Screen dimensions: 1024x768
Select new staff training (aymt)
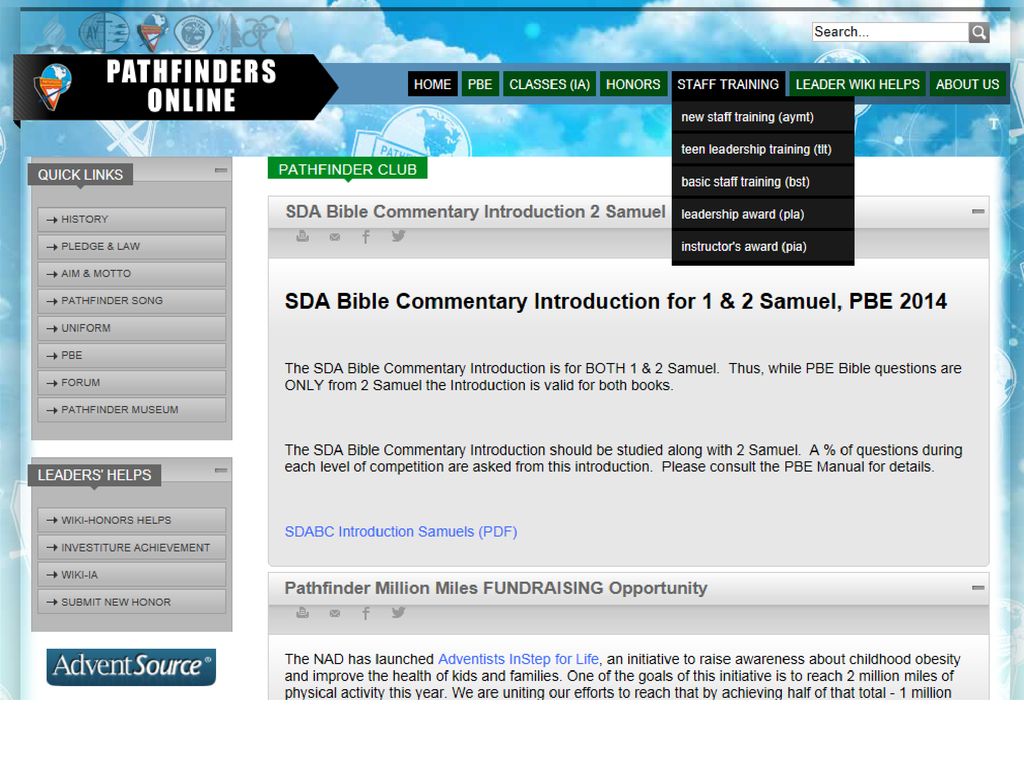click(x=763, y=117)
